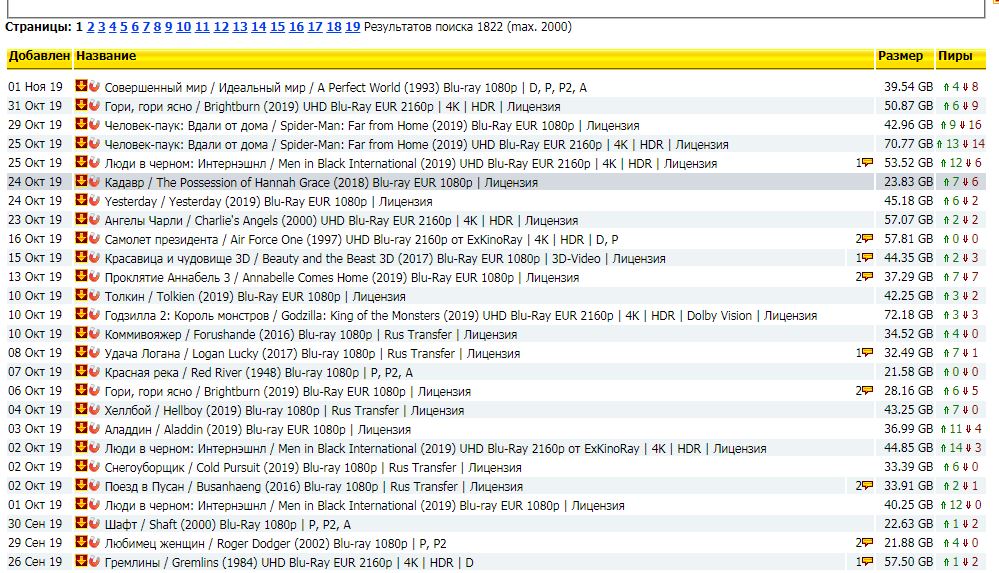This screenshot has height=573, width=999.
Task: Click the magnet icon for Charlie's Angels
Action: pos(94,220)
